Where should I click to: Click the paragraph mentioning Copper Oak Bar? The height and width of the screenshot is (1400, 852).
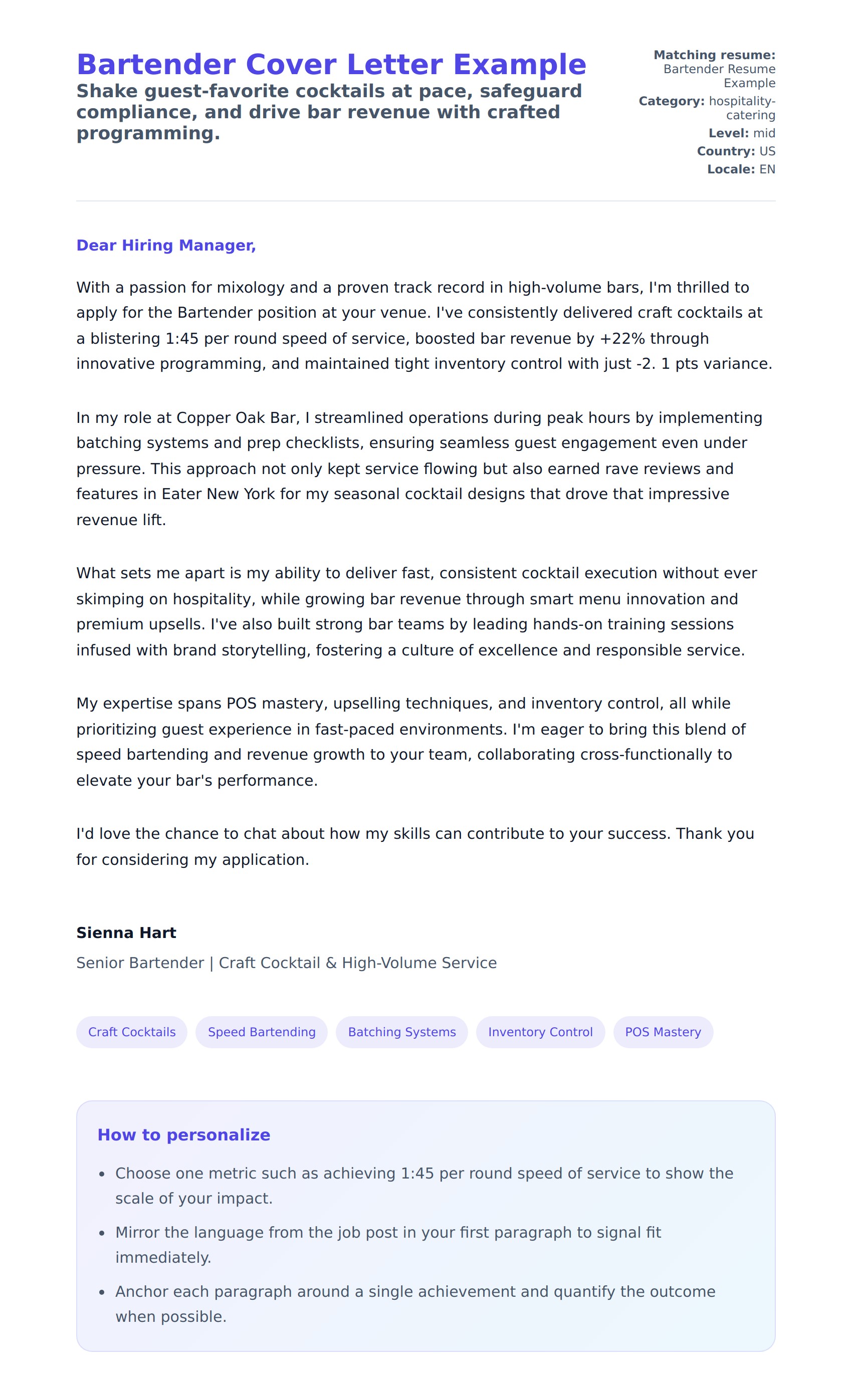419,469
